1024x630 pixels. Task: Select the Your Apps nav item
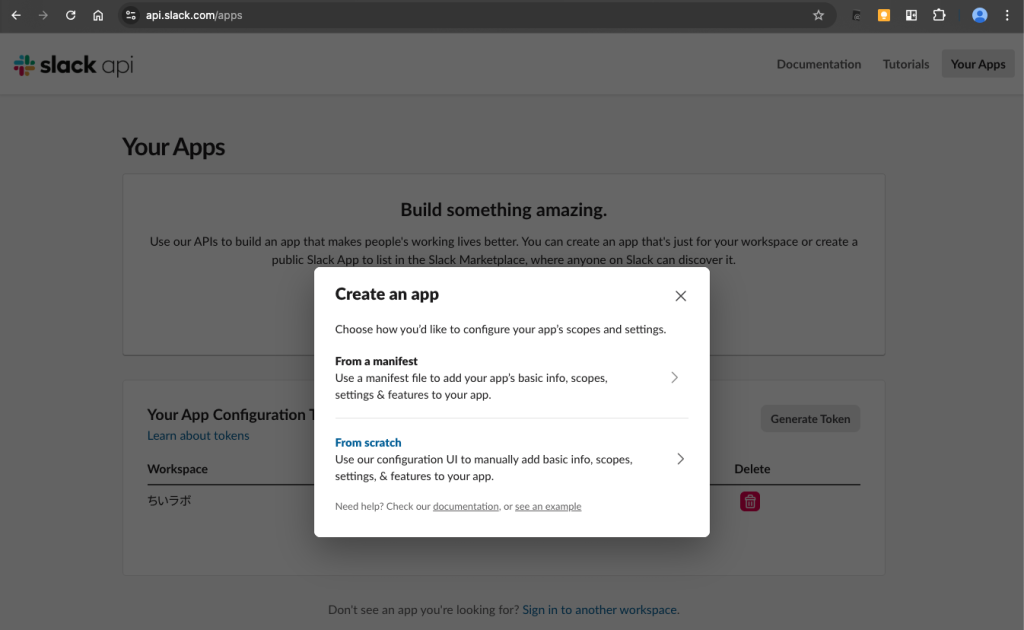[978, 64]
